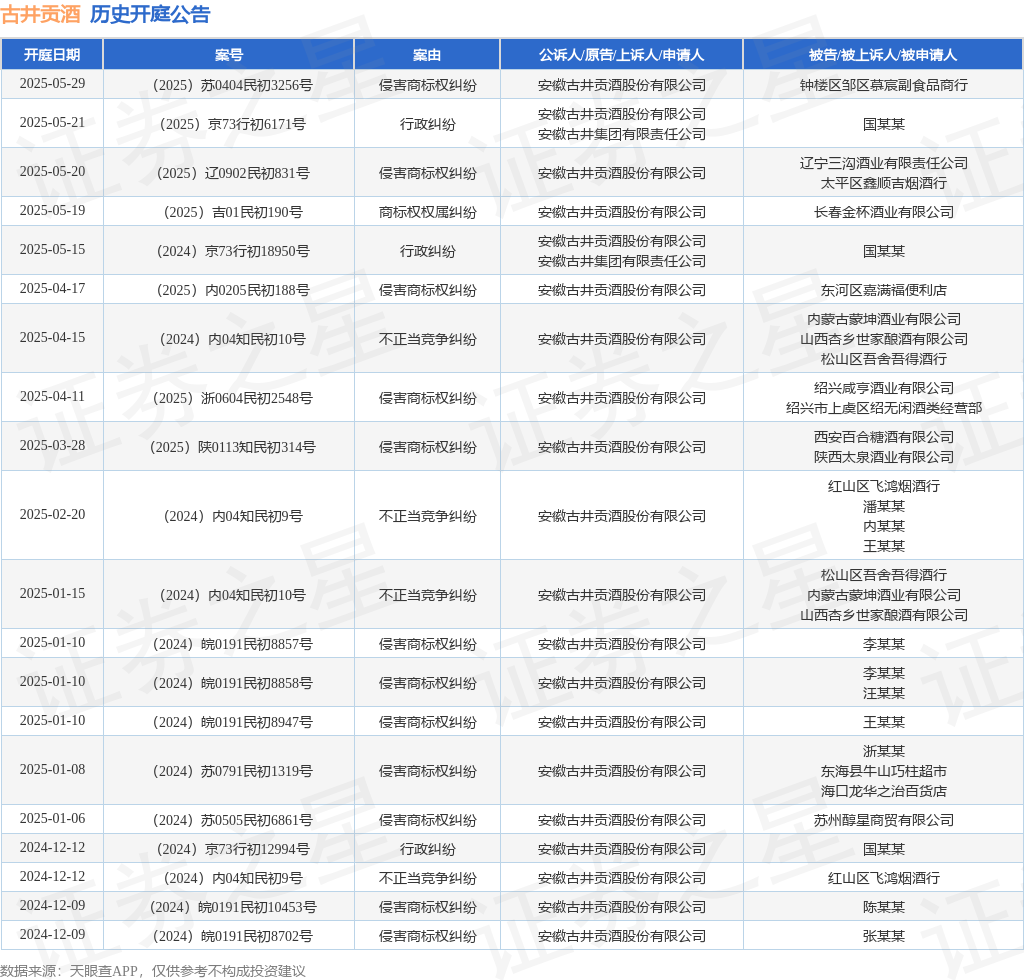Select defendant 东海县牛山巧柱超市
This screenshot has width=1024, height=980.
(x=884, y=772)
